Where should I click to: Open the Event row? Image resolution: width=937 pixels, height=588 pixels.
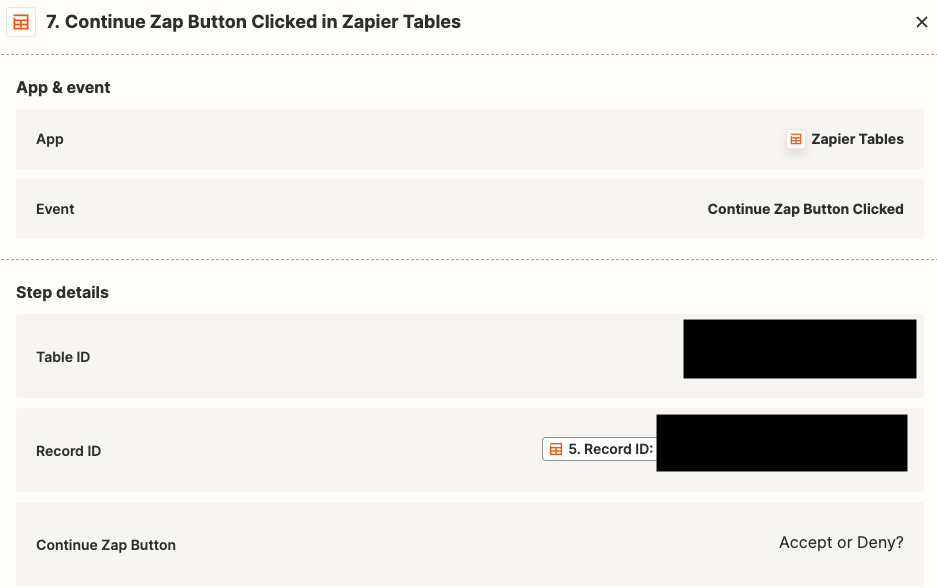[x=470, y=209]
